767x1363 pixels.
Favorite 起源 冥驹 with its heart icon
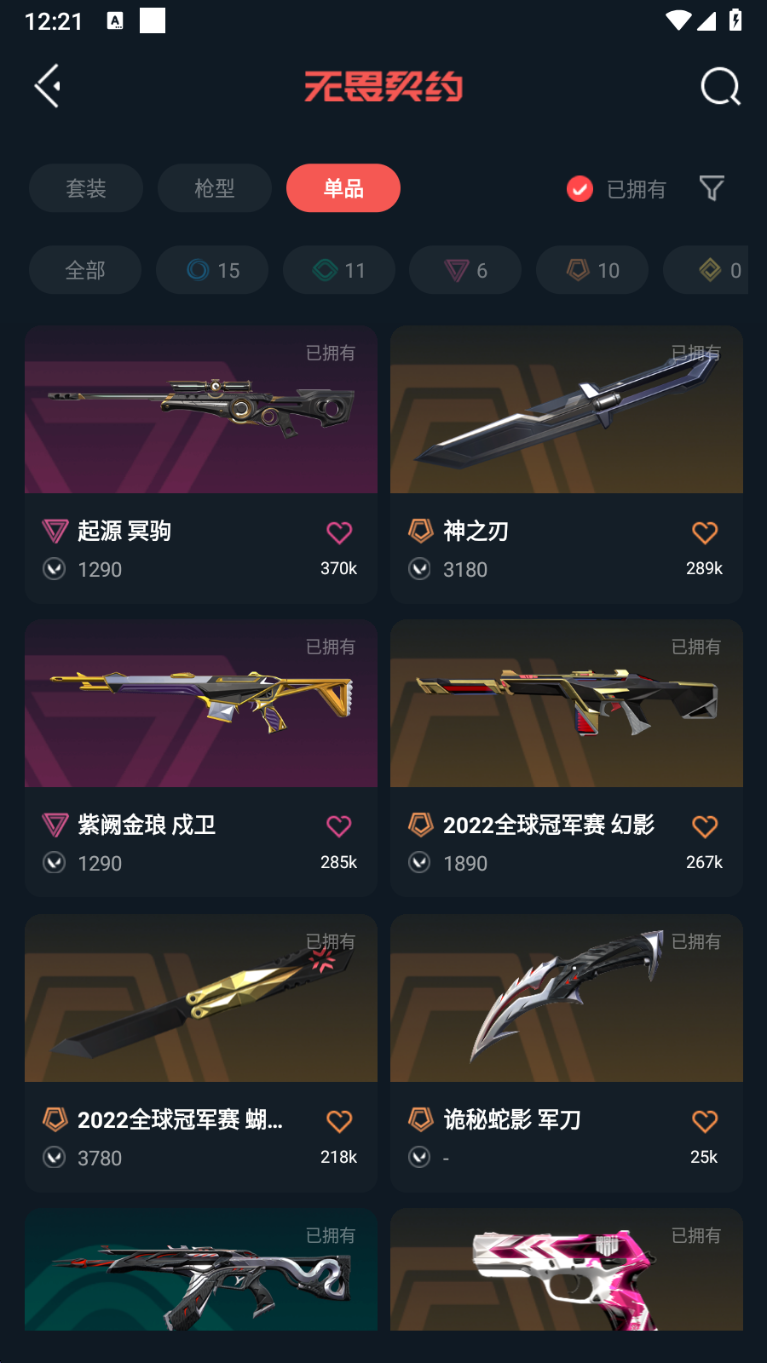pyautogui.click(x=339, y=533)
